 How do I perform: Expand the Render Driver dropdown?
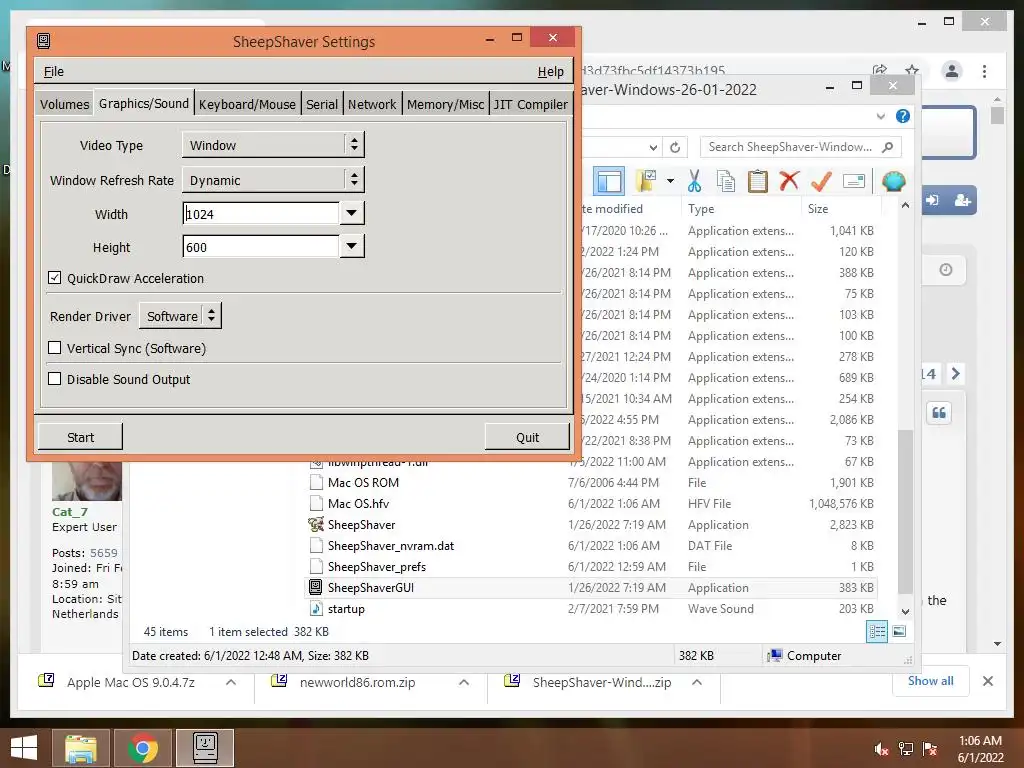tap(180, 315)
